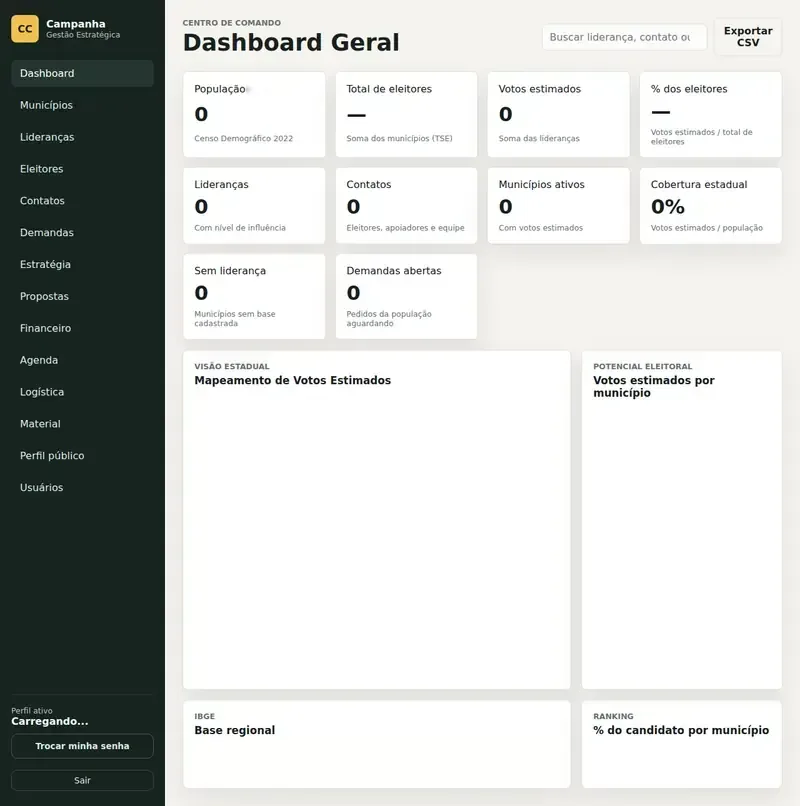800x806 pixels.
Task: Click the % dos eleitores card
Action: point(711,115)
